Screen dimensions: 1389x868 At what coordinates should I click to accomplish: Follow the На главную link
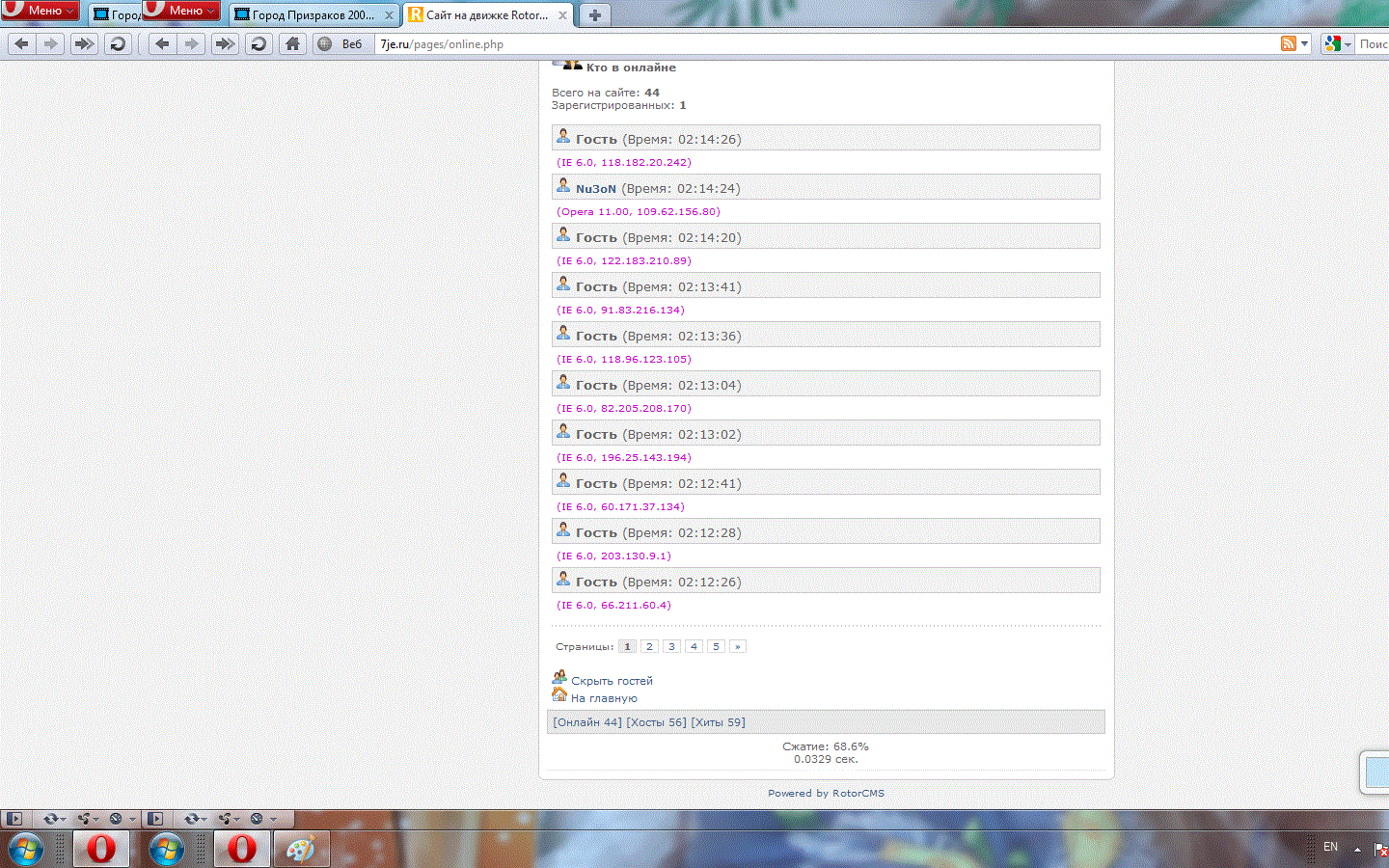pos(604,698)
